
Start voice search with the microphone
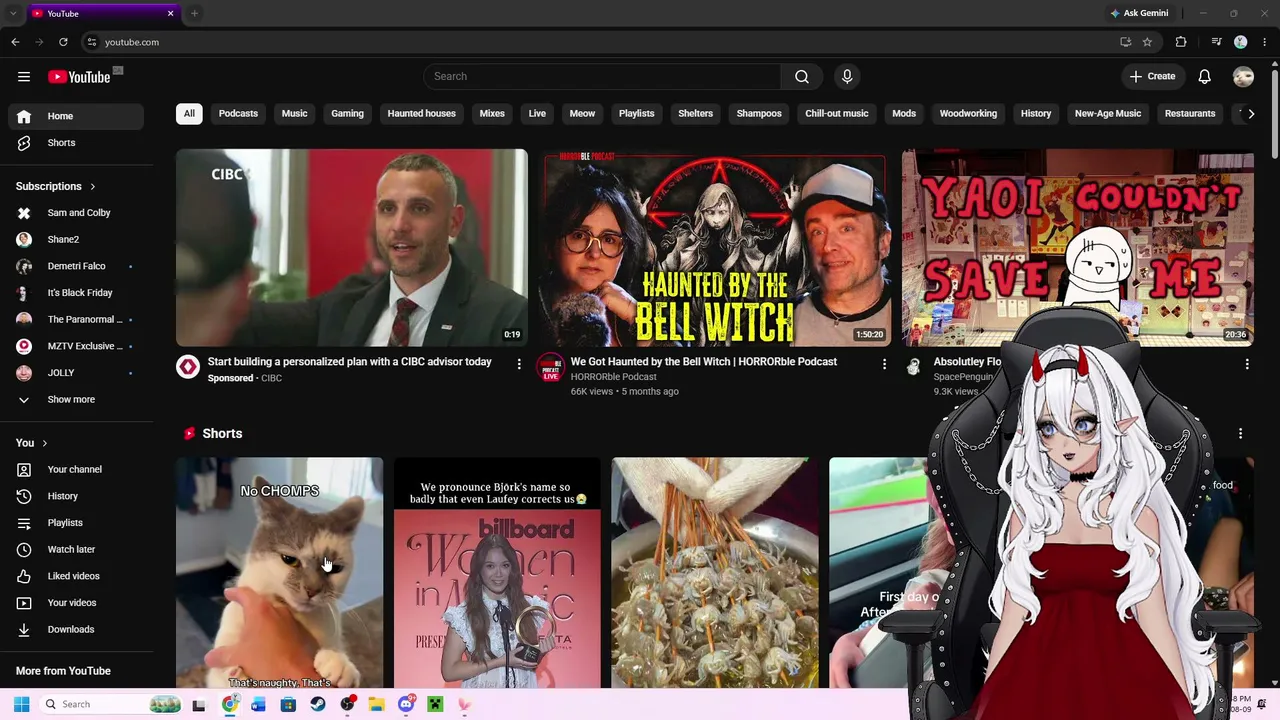(847, 77)
